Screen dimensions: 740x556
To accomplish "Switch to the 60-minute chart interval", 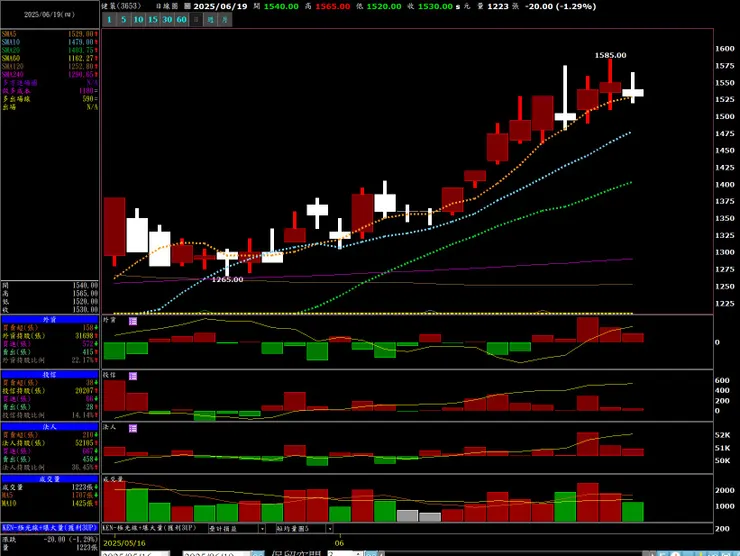I will click(182, 20).
